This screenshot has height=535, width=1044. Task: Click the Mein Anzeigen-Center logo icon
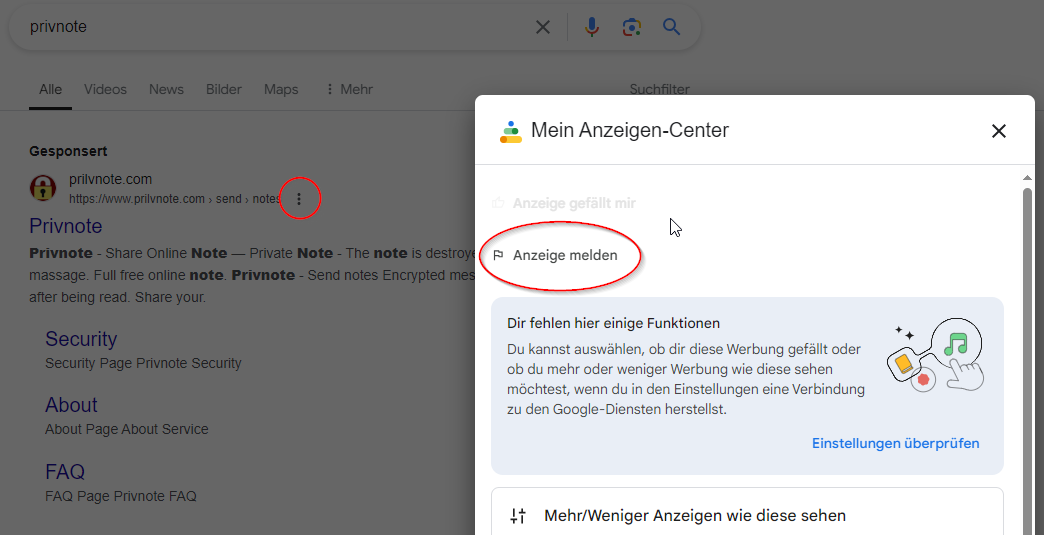click(511, 132)
